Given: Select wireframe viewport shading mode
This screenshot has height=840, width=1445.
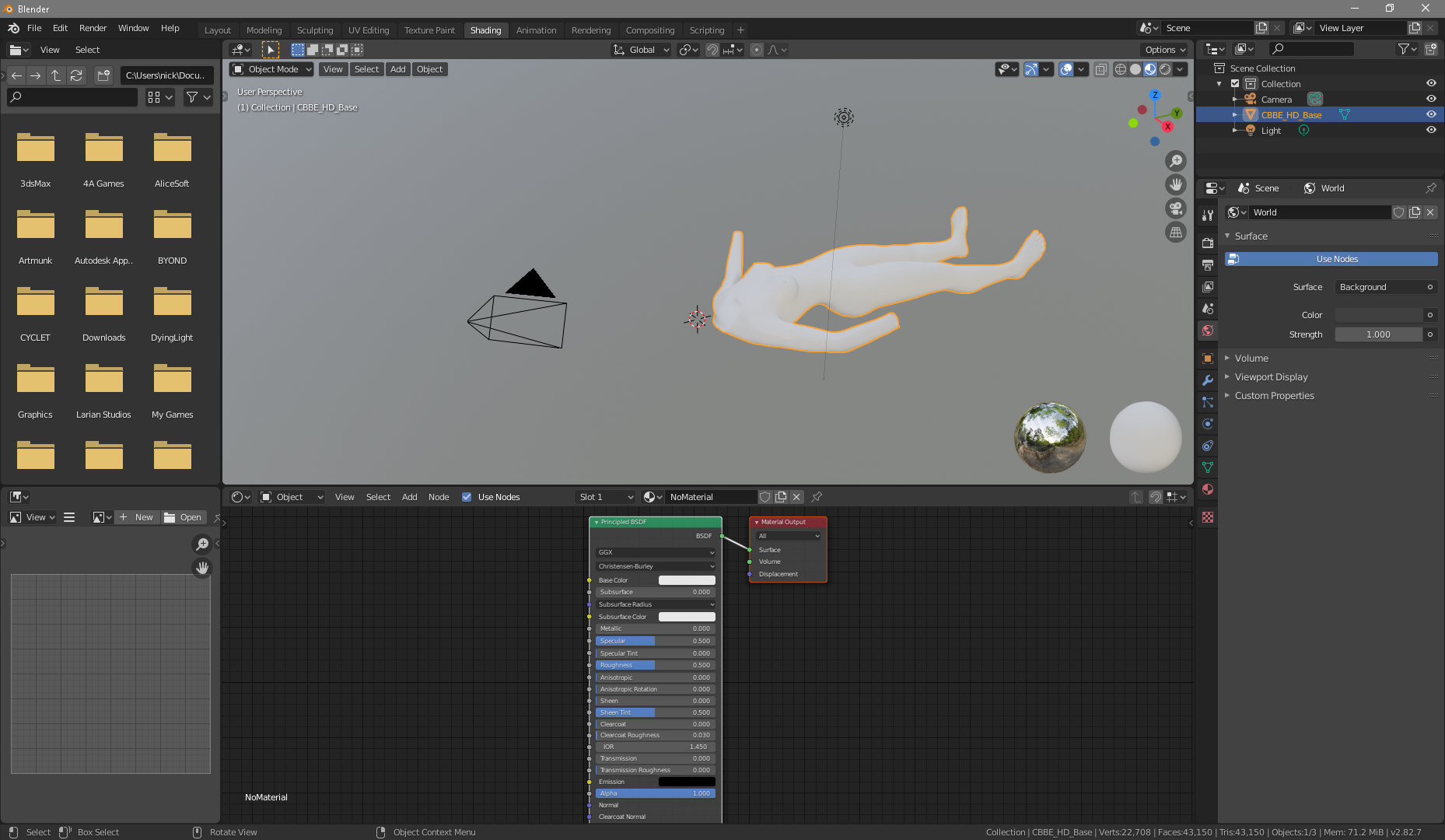Looking at the screenshot, I should pos(1121,69).
